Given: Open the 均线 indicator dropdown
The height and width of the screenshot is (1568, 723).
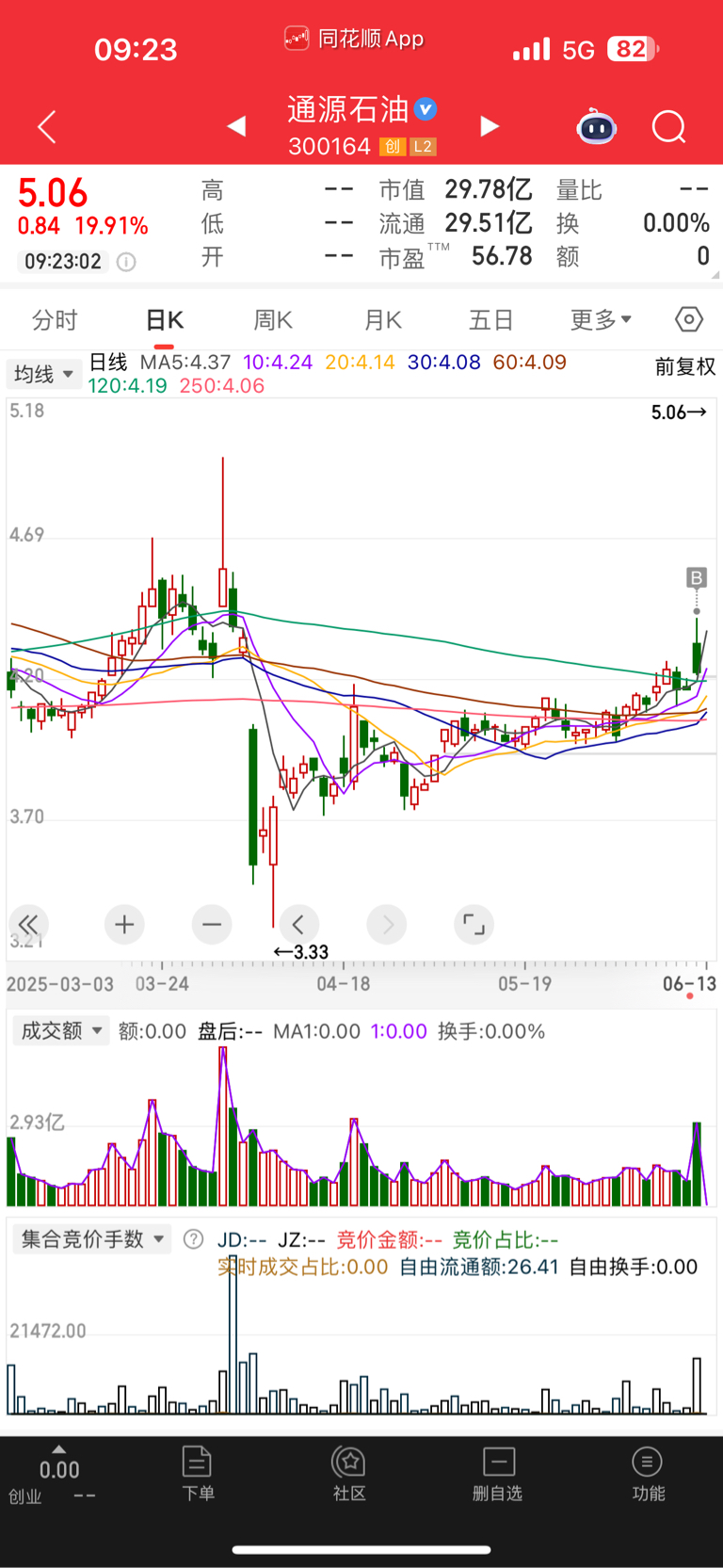Looking at the screenshot, I should coord(42,374).
